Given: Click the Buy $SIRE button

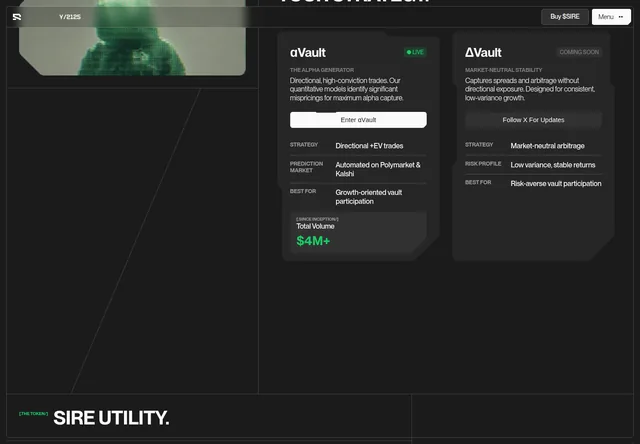Looking at the screenshot, I should [x=564, y=17].
